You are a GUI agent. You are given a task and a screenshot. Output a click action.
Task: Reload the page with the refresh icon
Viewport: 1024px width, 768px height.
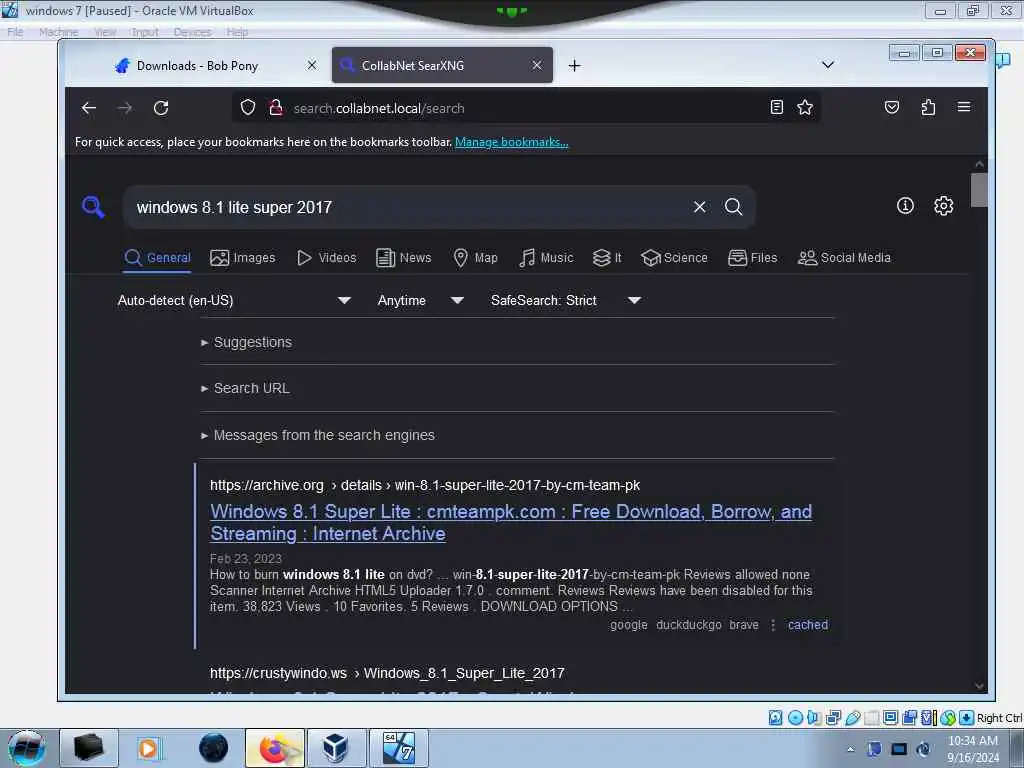point(161,108)
